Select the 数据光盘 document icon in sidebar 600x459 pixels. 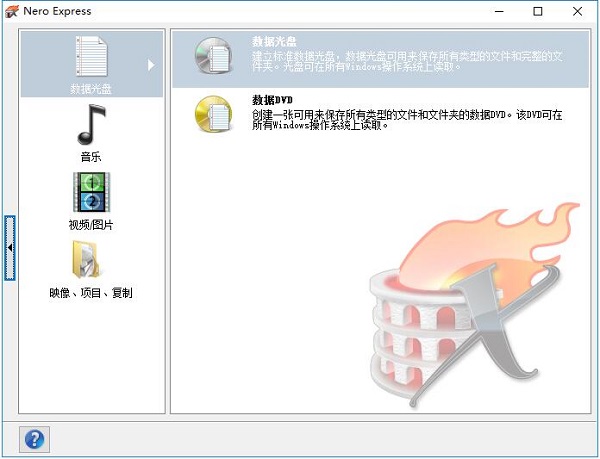pos(91,56)
